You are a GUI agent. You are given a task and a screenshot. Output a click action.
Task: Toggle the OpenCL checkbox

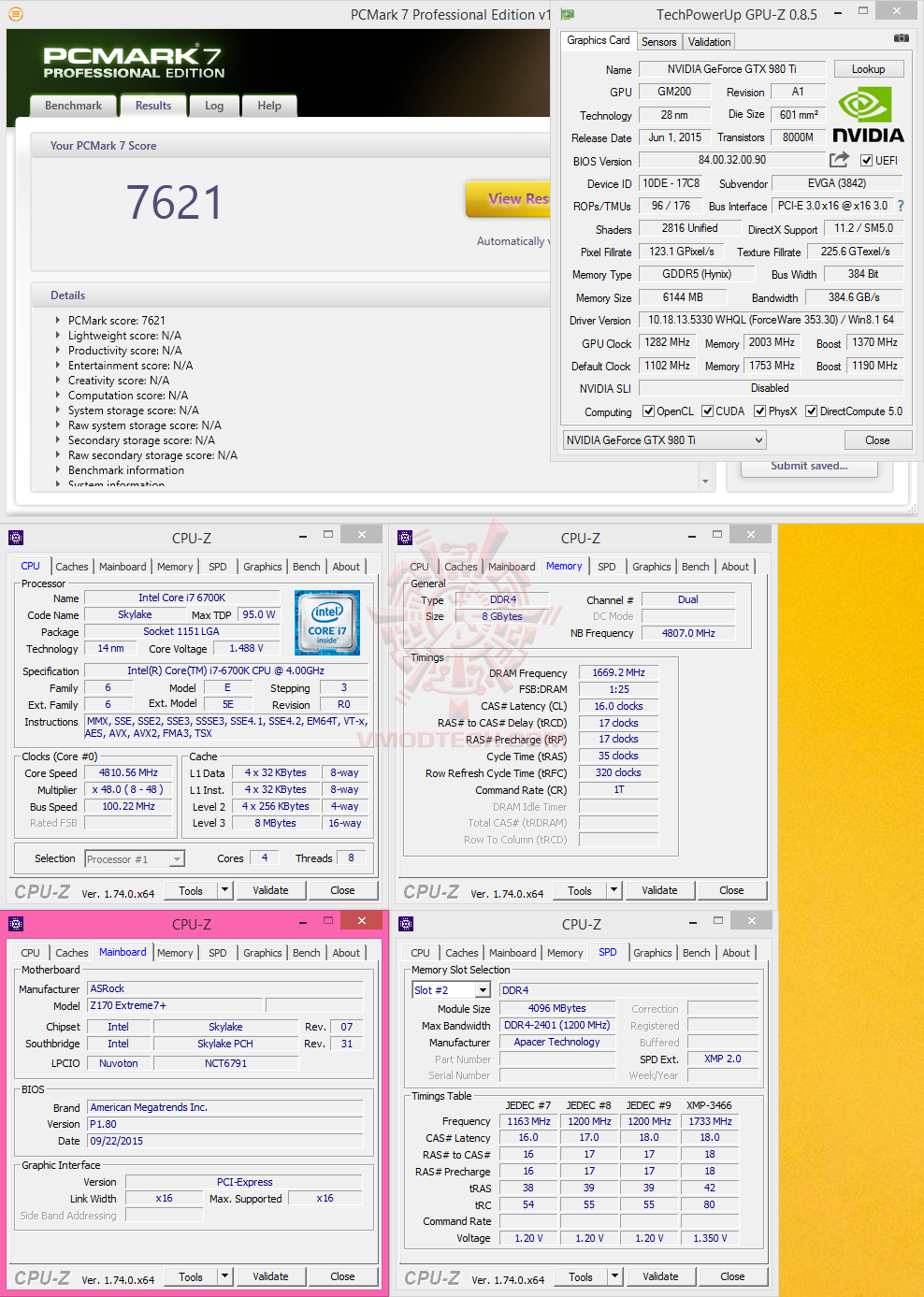[x=648, y=411]
